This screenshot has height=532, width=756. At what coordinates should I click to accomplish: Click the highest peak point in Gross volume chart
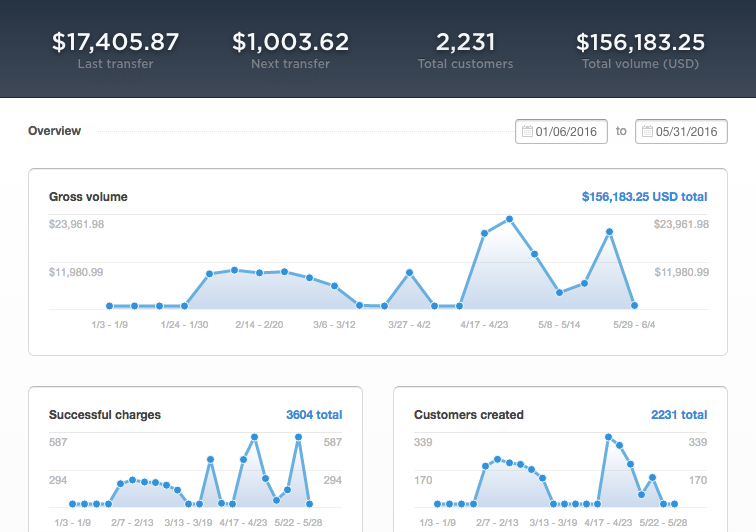[510, 219]
